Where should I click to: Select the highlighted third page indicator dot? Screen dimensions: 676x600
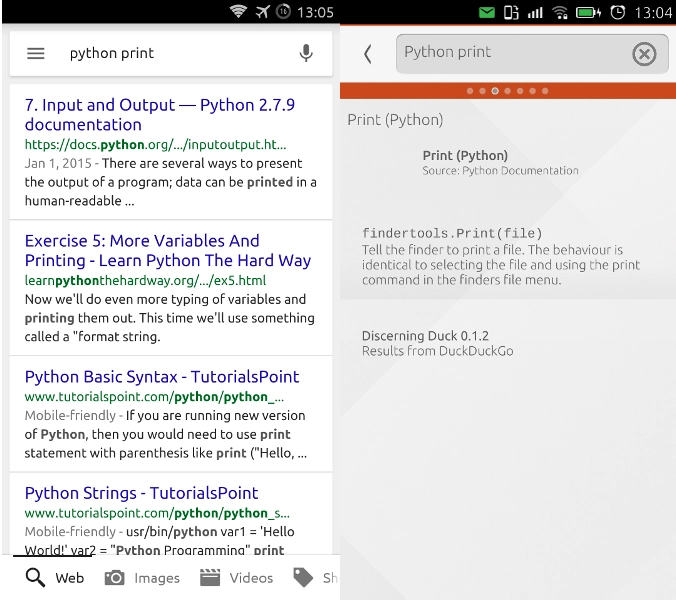click(x=495, y=91)
